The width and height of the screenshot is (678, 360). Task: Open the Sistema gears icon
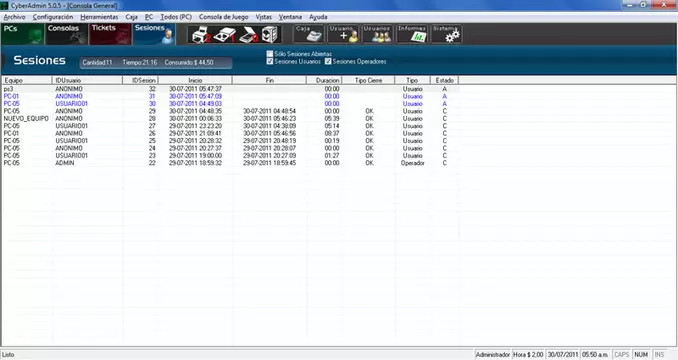pyautogui.click(x=446, y=34)
